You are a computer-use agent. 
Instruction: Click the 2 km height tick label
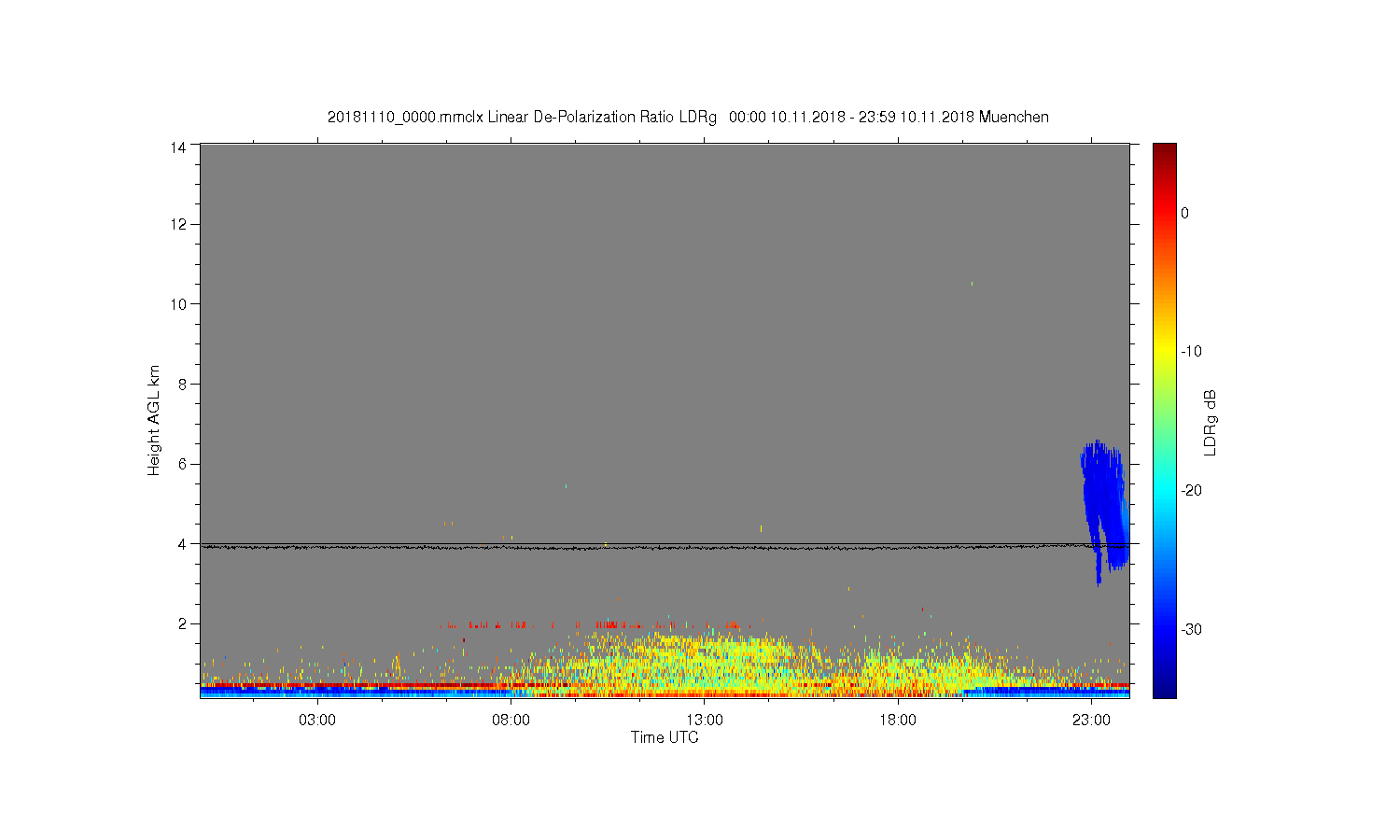(184, 623)
